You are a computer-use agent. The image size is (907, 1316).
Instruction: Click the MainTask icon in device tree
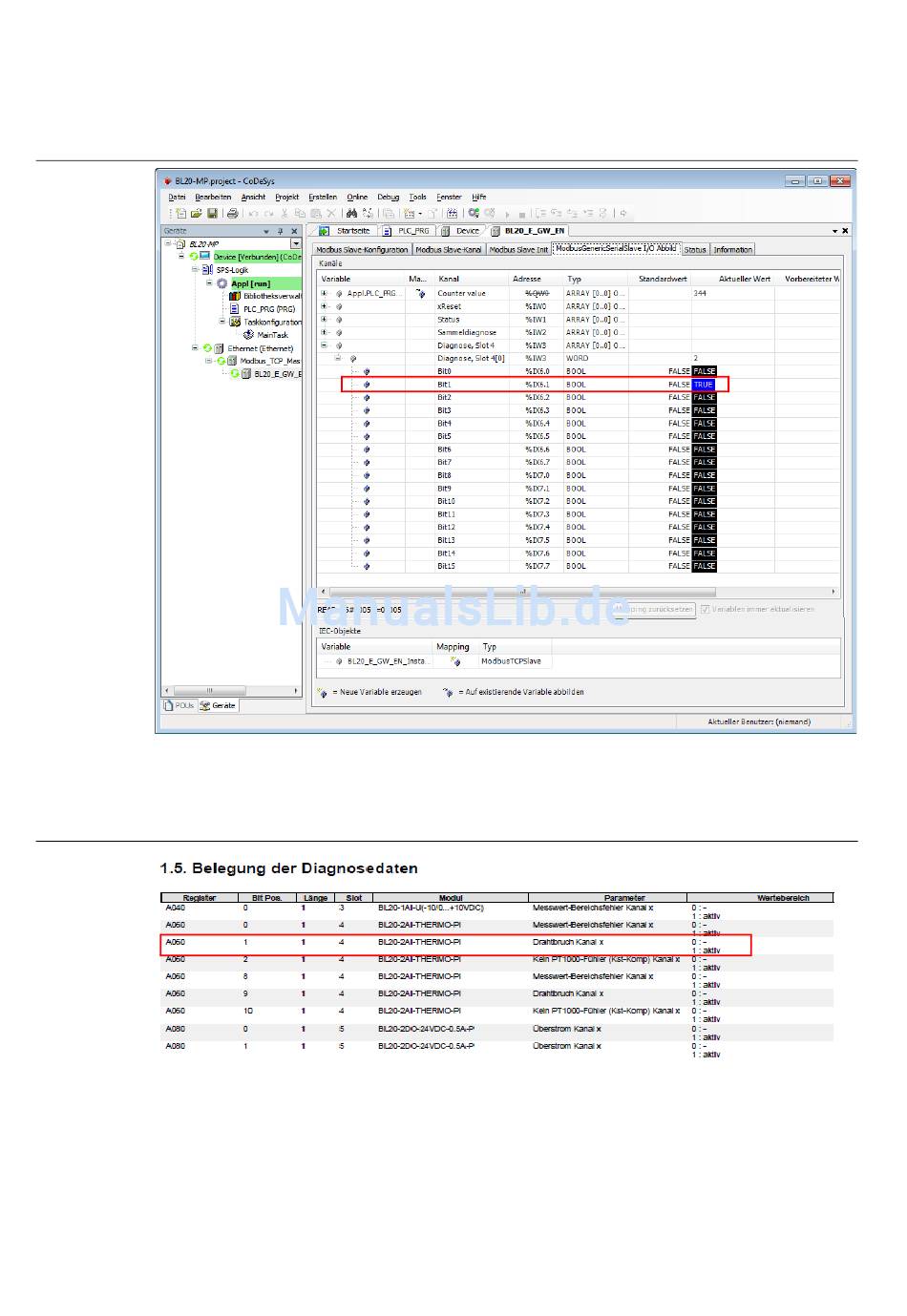pos(249,335)
